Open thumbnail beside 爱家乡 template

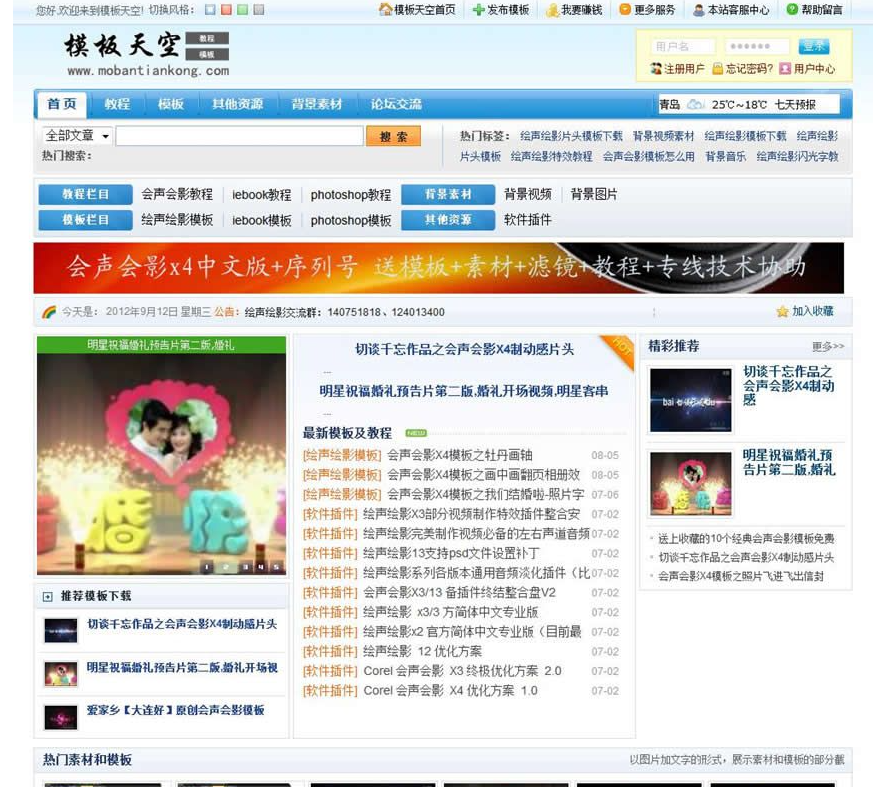click(x=61, y=717)
